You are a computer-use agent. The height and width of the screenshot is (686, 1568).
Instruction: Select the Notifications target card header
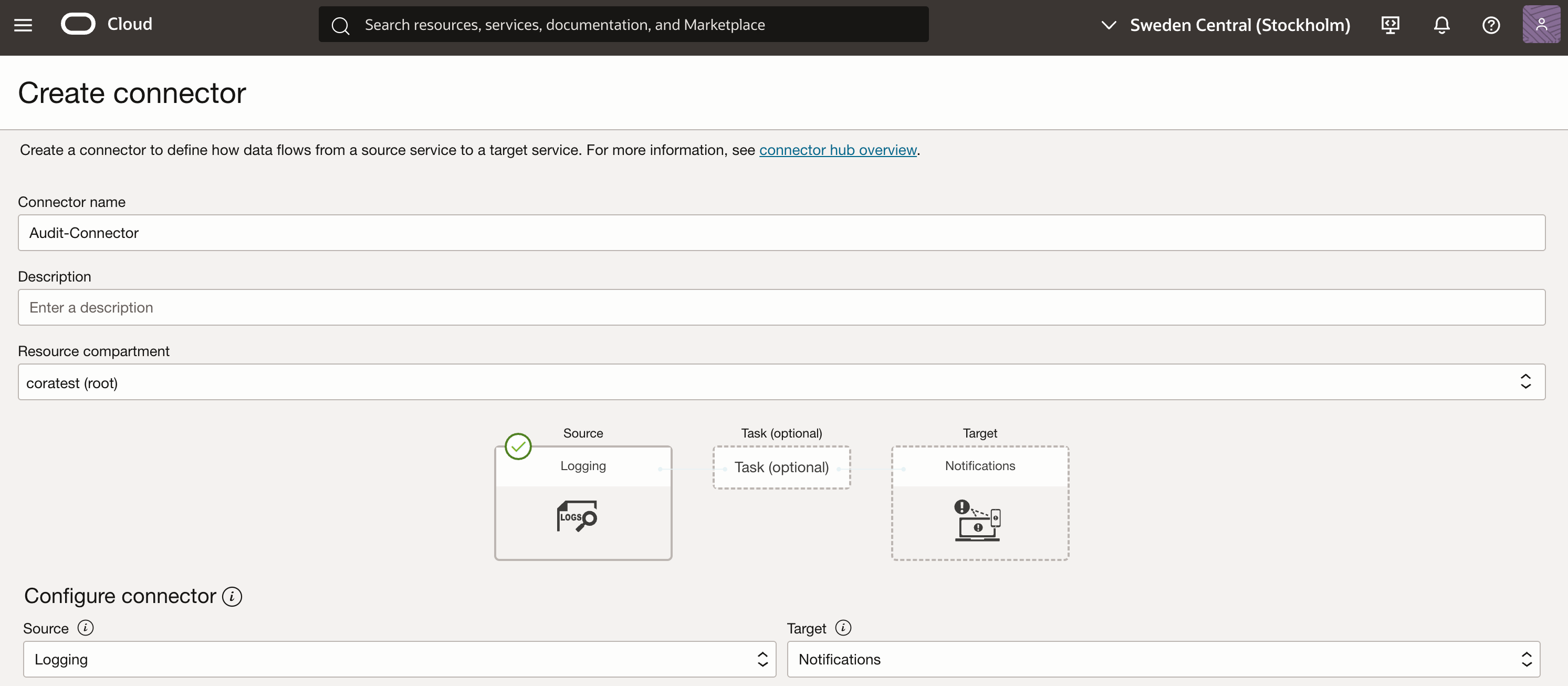[x=980, y=466]
